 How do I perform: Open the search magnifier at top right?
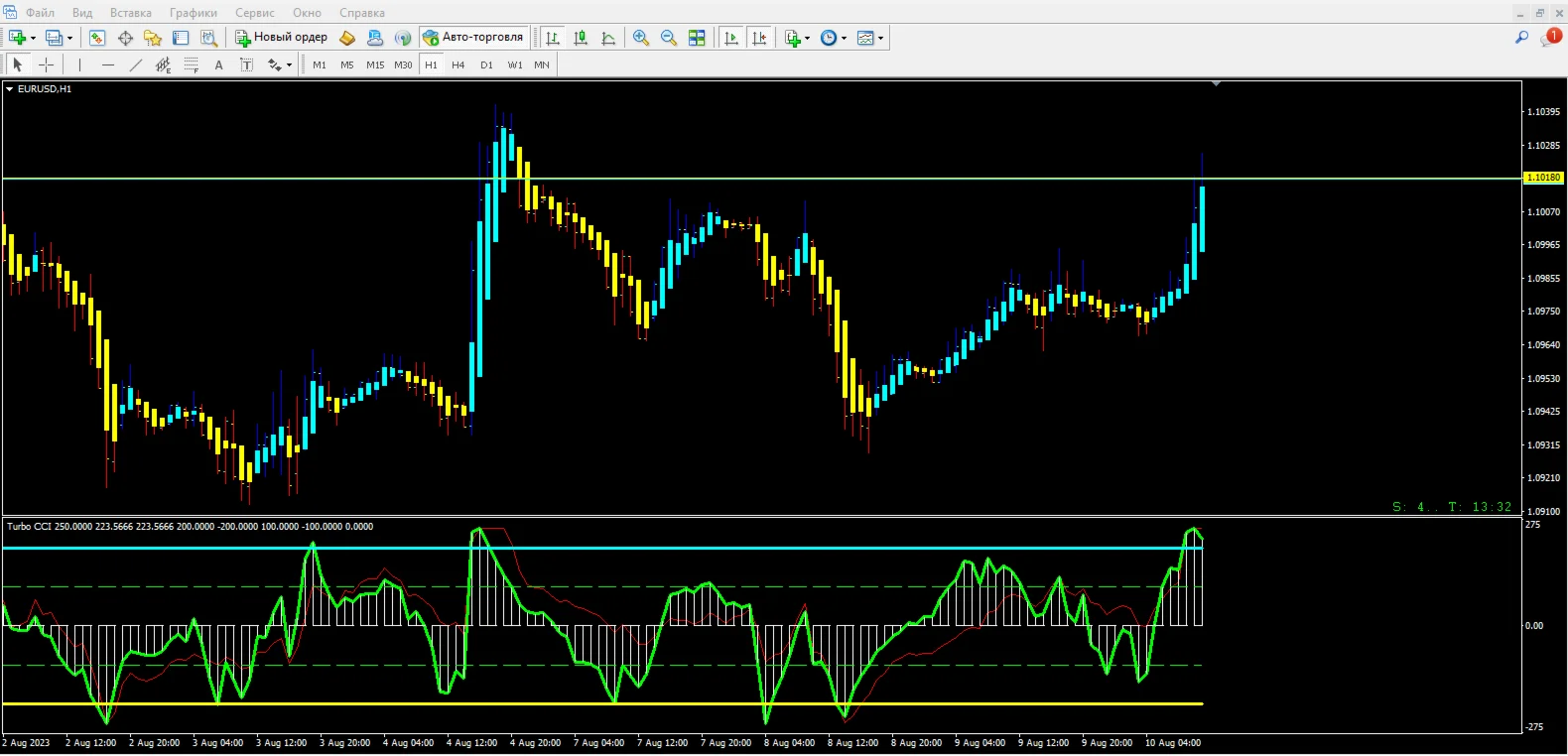tap(1521, 38)
